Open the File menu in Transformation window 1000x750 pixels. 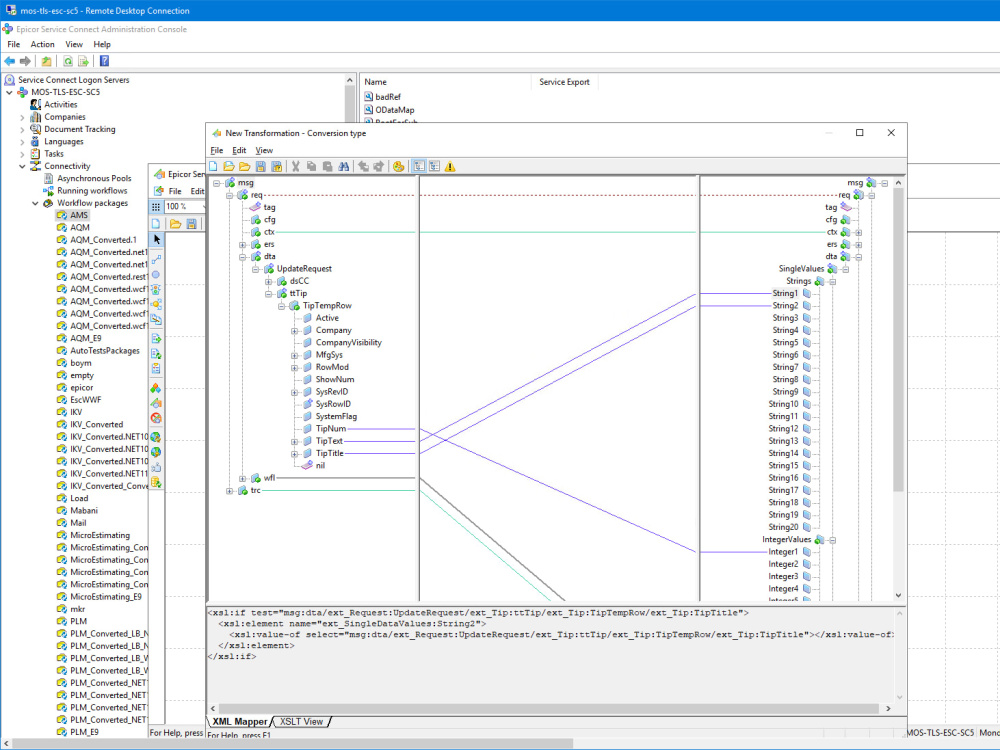click(x=217, y=151)
